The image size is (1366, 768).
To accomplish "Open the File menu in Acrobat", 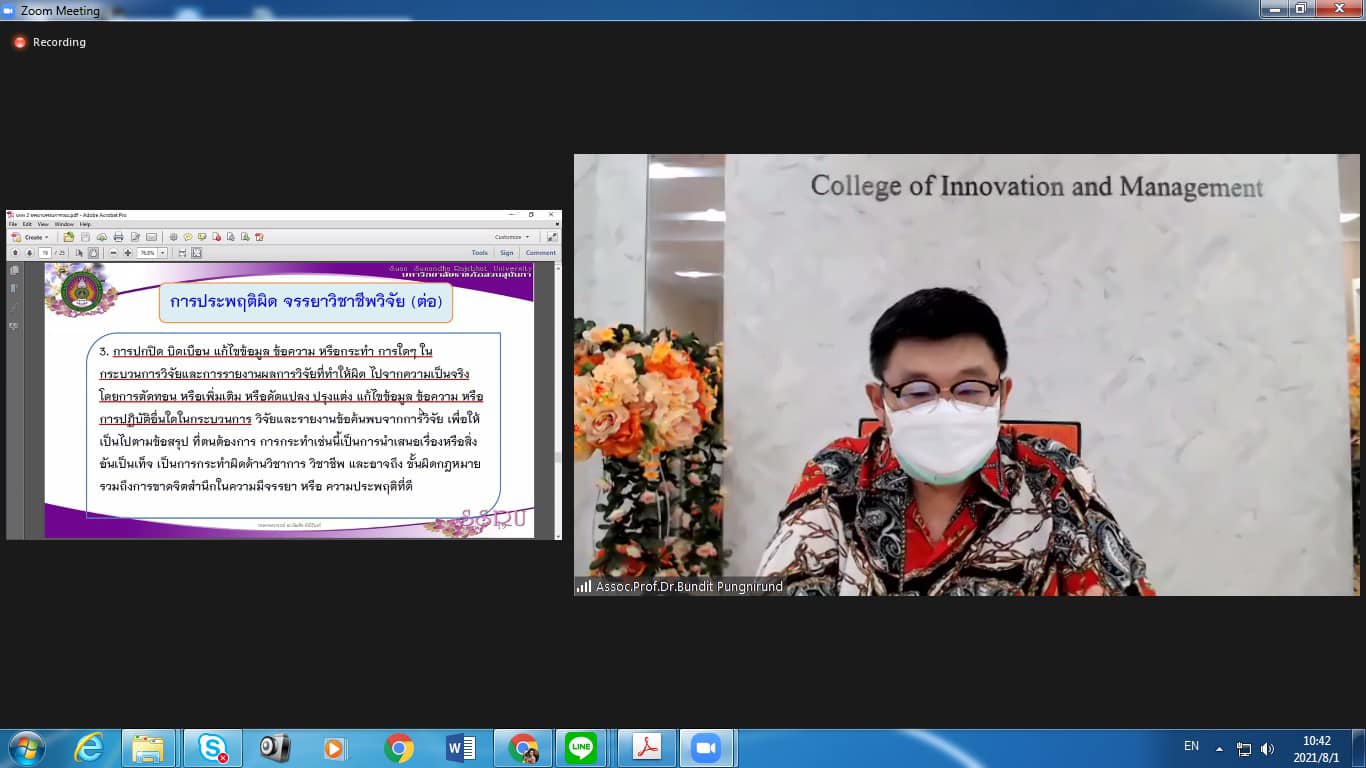I will (13, 224).
